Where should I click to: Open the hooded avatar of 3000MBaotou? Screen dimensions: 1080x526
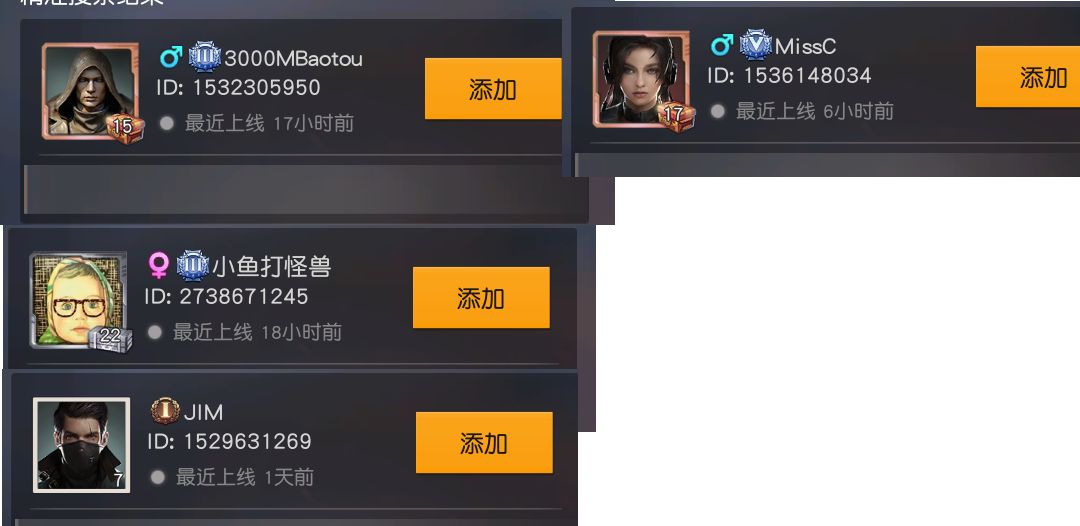tap(90, 91)
